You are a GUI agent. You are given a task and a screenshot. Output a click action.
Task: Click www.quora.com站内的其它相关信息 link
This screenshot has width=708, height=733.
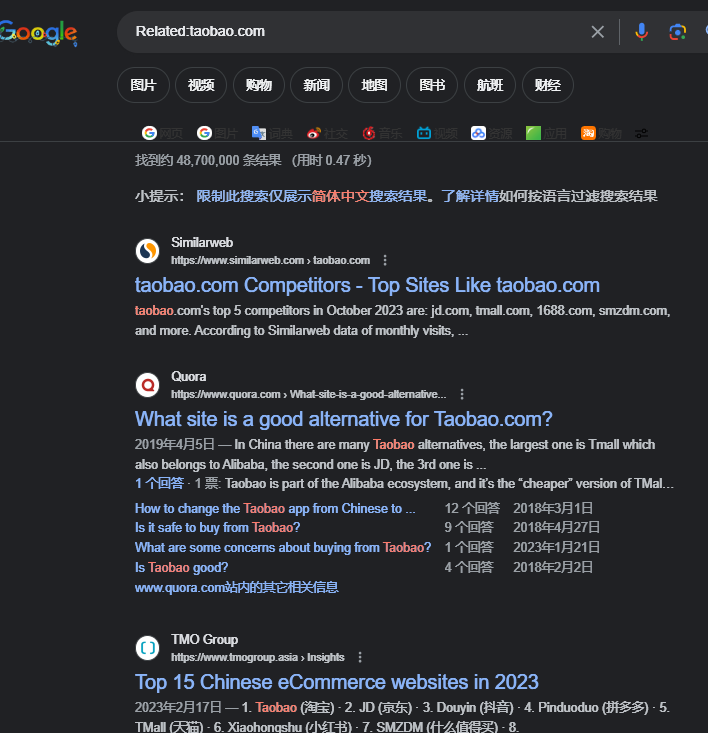pos(236,587)
